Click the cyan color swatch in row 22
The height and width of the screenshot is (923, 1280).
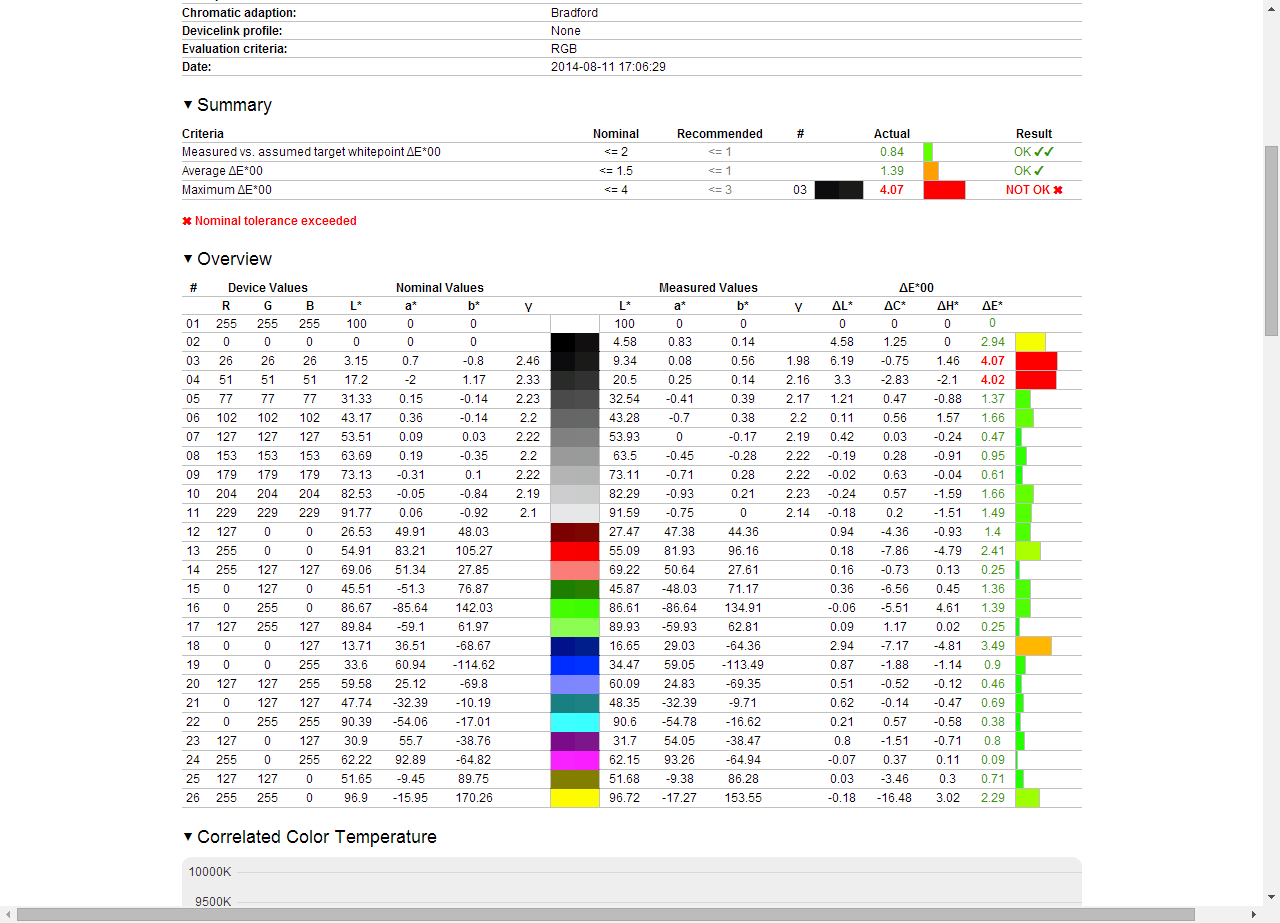click(575, 722)
